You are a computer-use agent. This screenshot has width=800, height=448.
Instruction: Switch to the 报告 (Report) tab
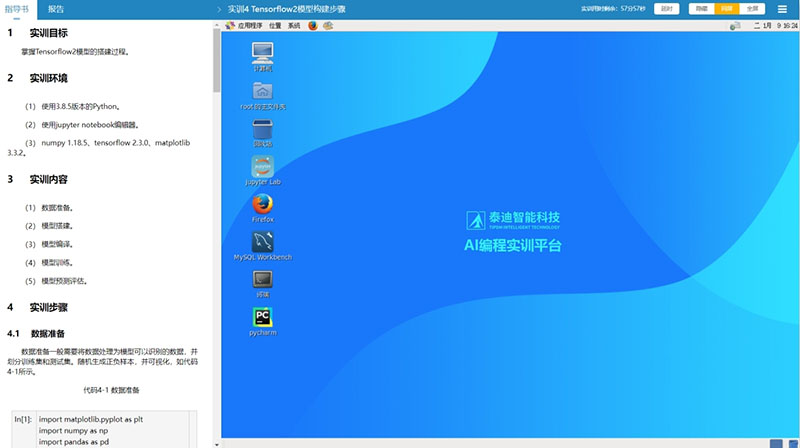[57, 8]
